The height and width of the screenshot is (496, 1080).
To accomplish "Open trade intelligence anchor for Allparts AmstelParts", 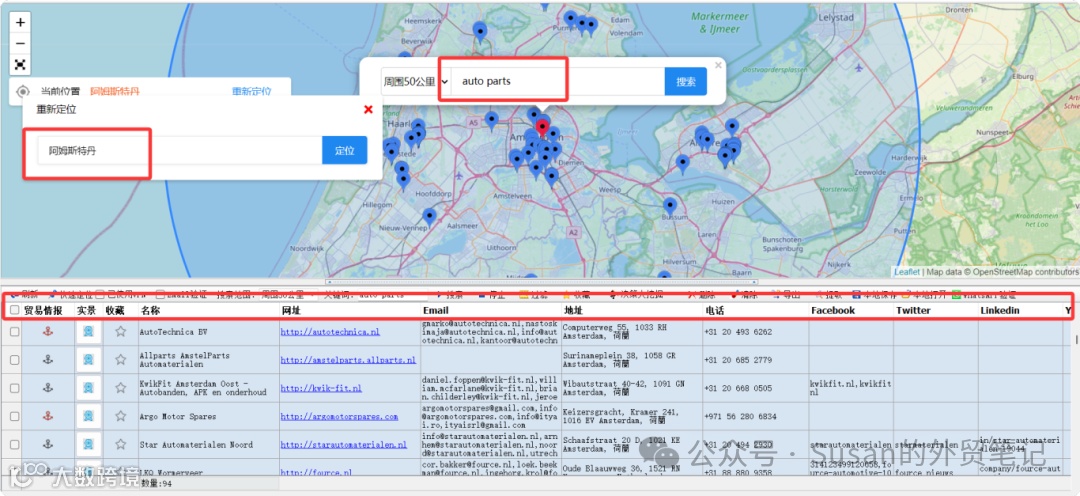I will (48, 360).
